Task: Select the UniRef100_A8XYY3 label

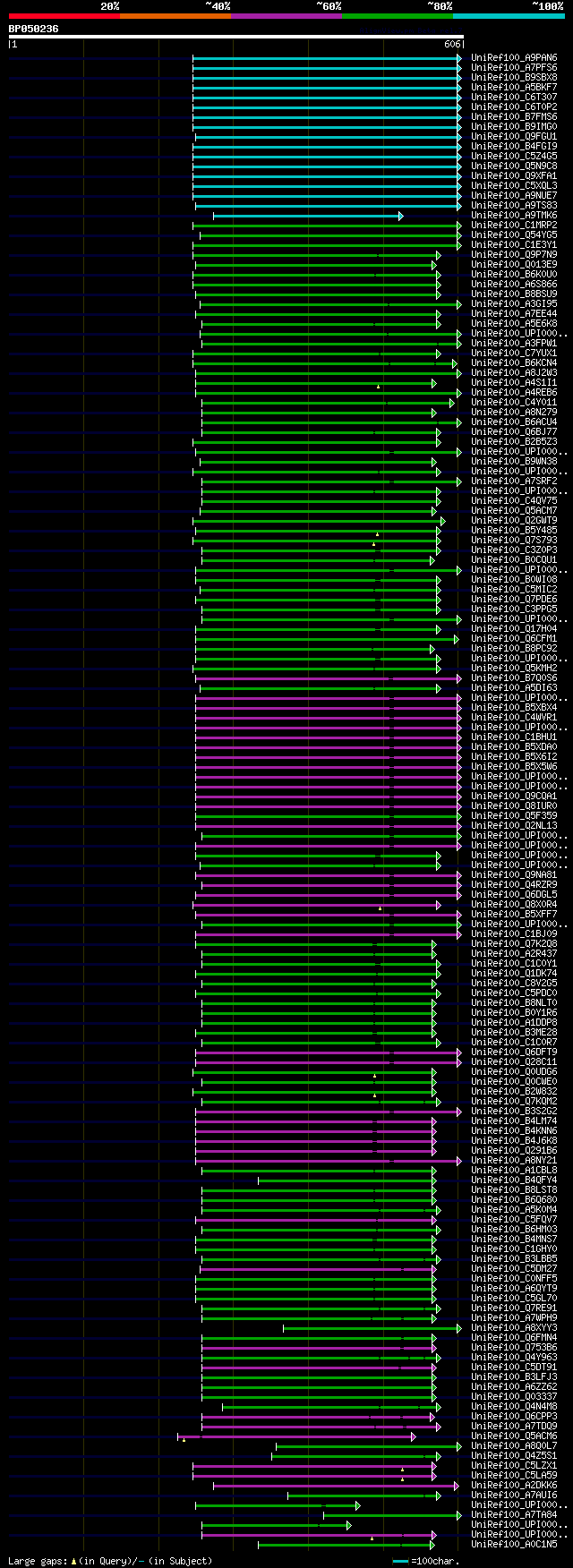Action: point(514,1327)
